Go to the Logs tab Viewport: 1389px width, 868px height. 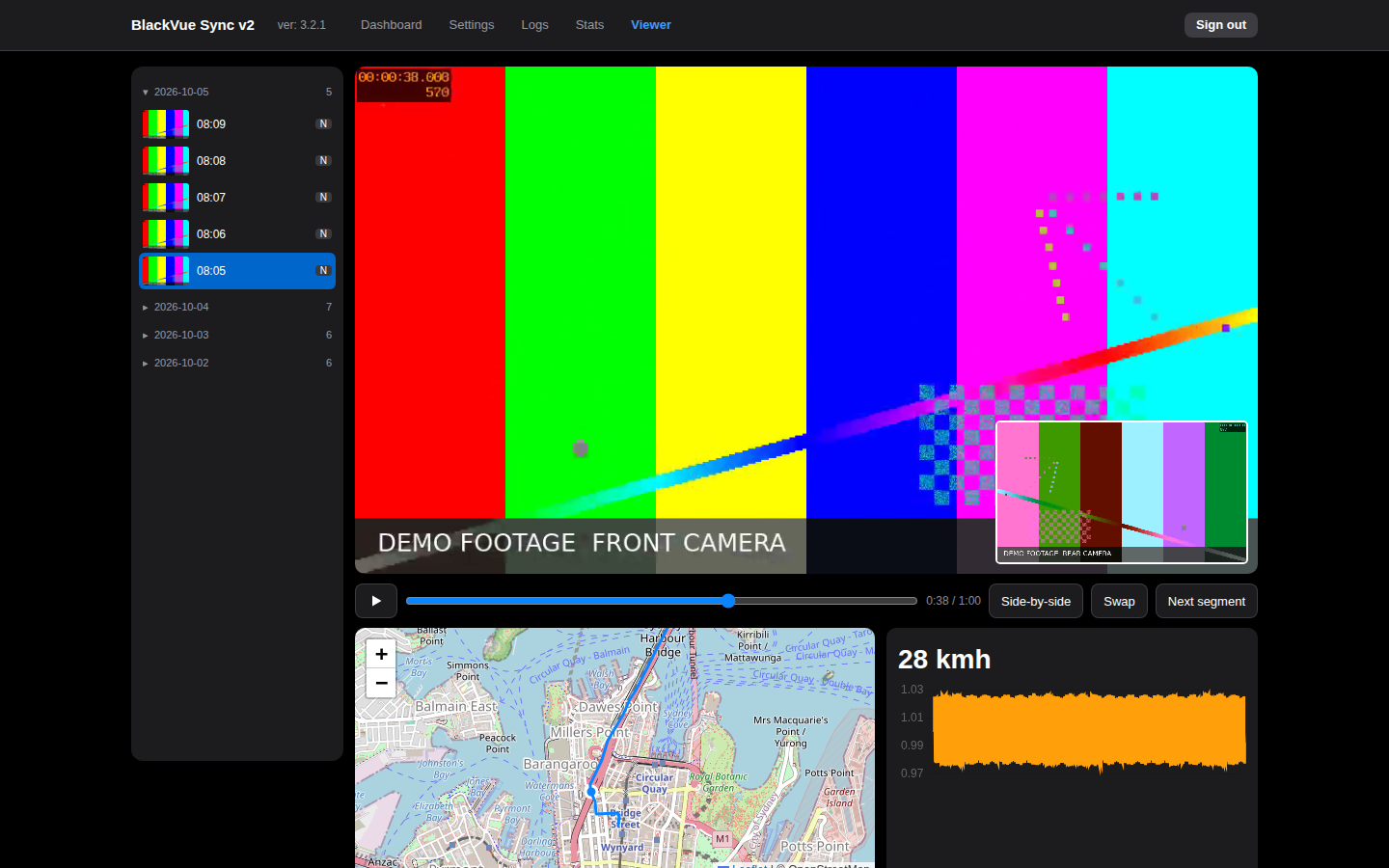coord(534,25)
